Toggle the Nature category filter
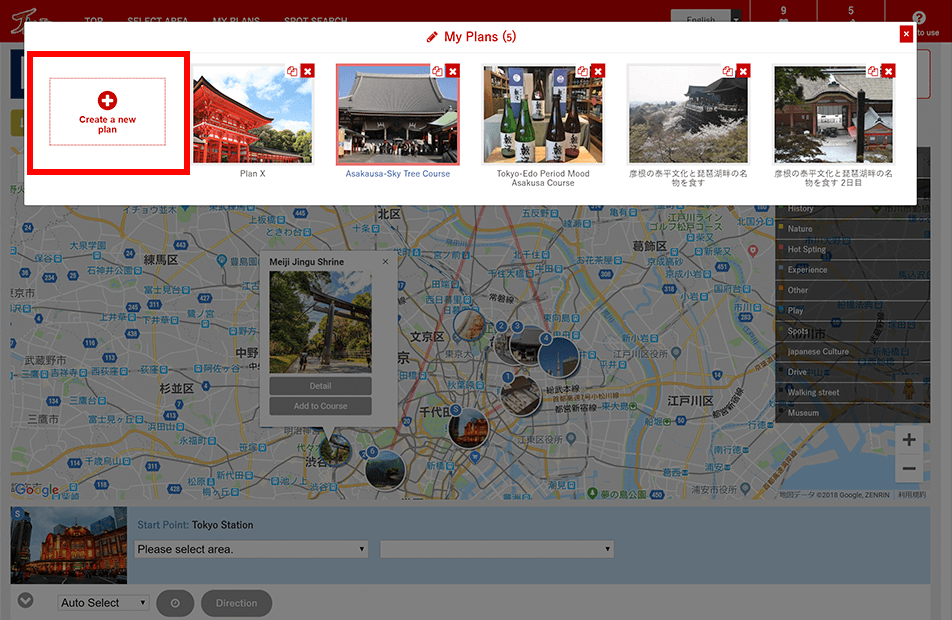Viewport: 952px width, 620px height. (x=852, y=229)
